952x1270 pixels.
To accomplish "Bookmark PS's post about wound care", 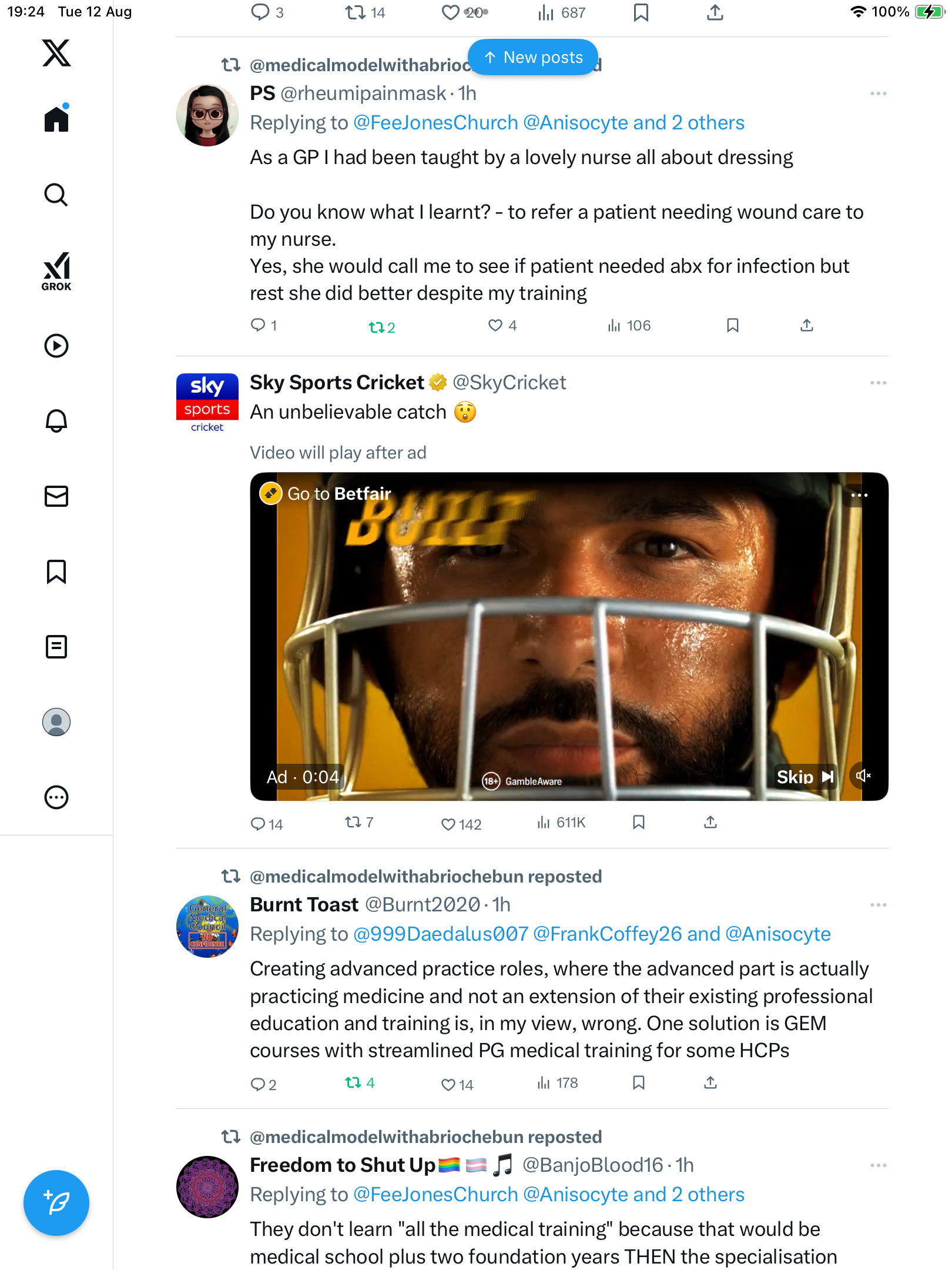I will (732, 325).
